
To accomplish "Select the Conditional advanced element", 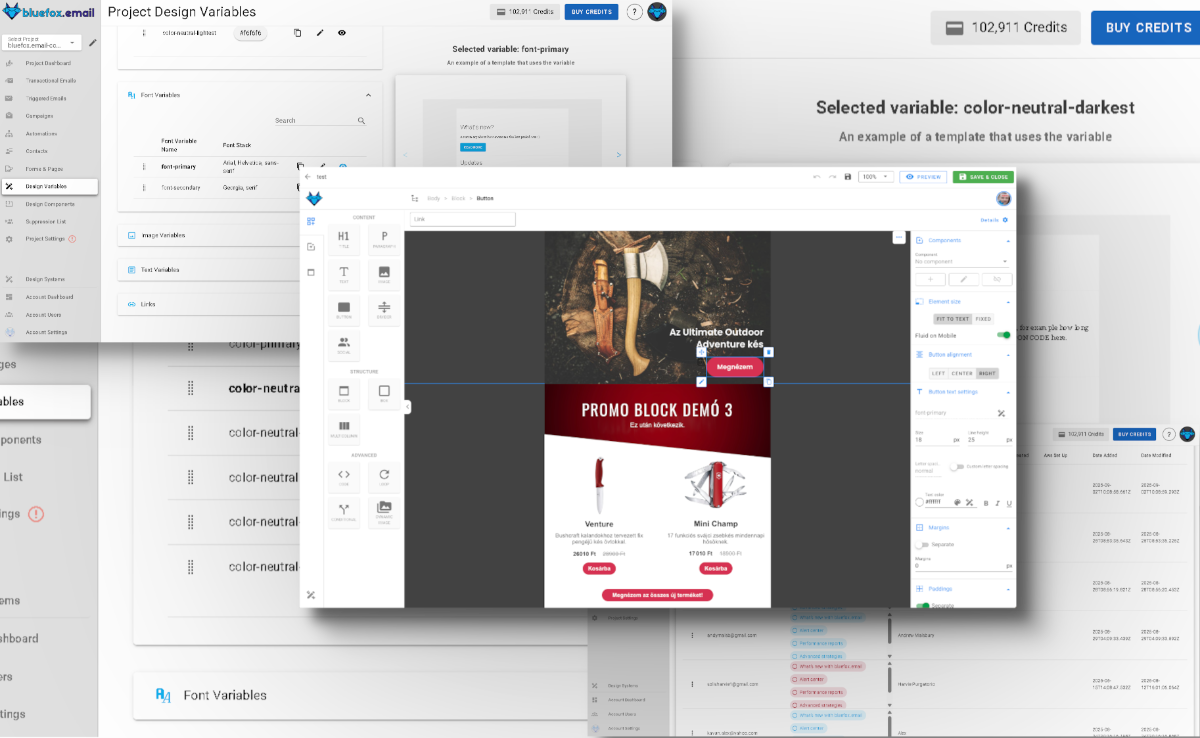I will [343, 512].
